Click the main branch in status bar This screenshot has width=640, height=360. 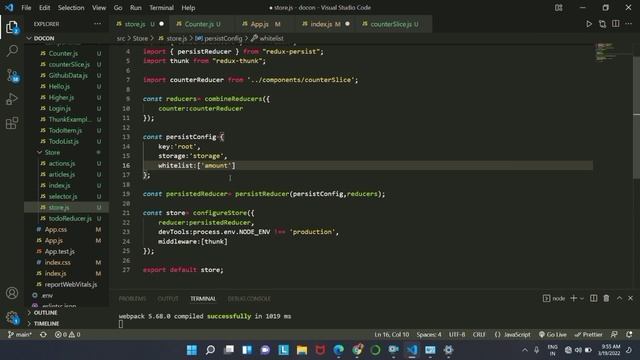coord(20,334)
